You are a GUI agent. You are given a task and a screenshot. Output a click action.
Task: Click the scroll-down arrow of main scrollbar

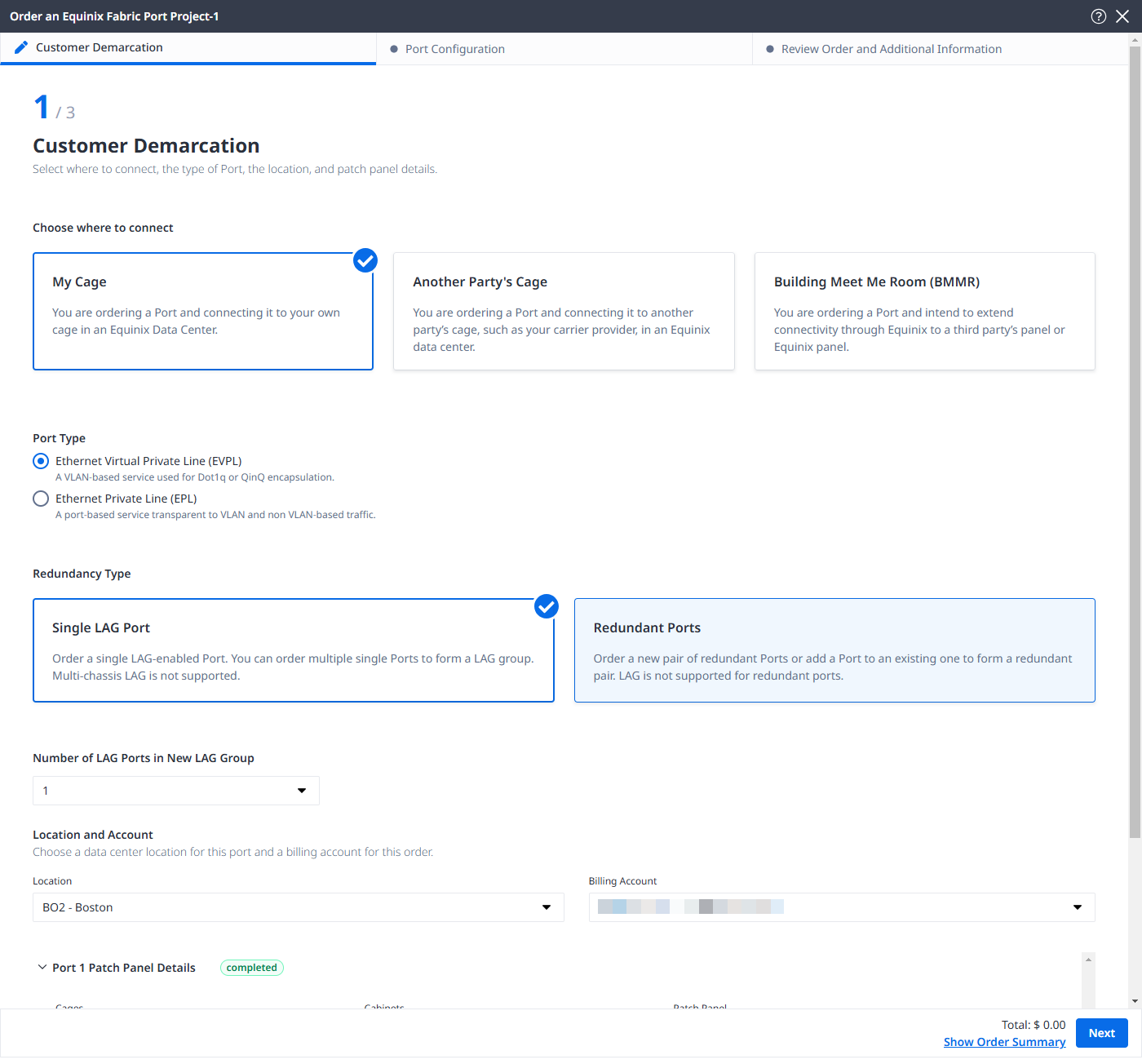[1135, 1001]
